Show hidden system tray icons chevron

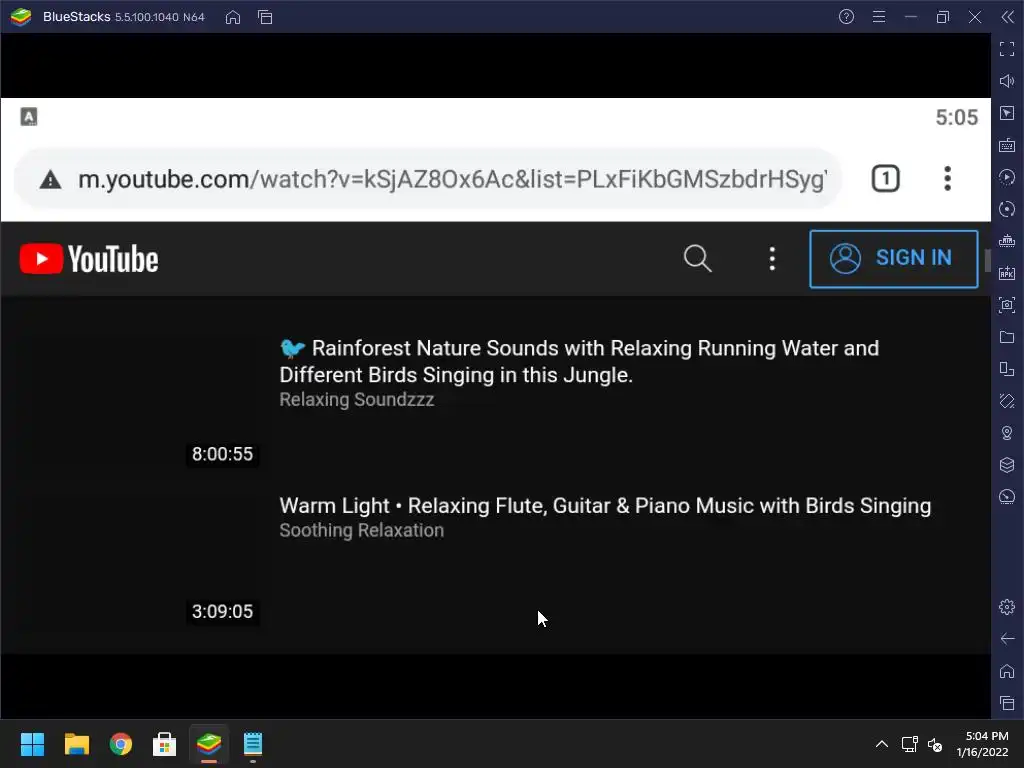click(x=882, y=744)
